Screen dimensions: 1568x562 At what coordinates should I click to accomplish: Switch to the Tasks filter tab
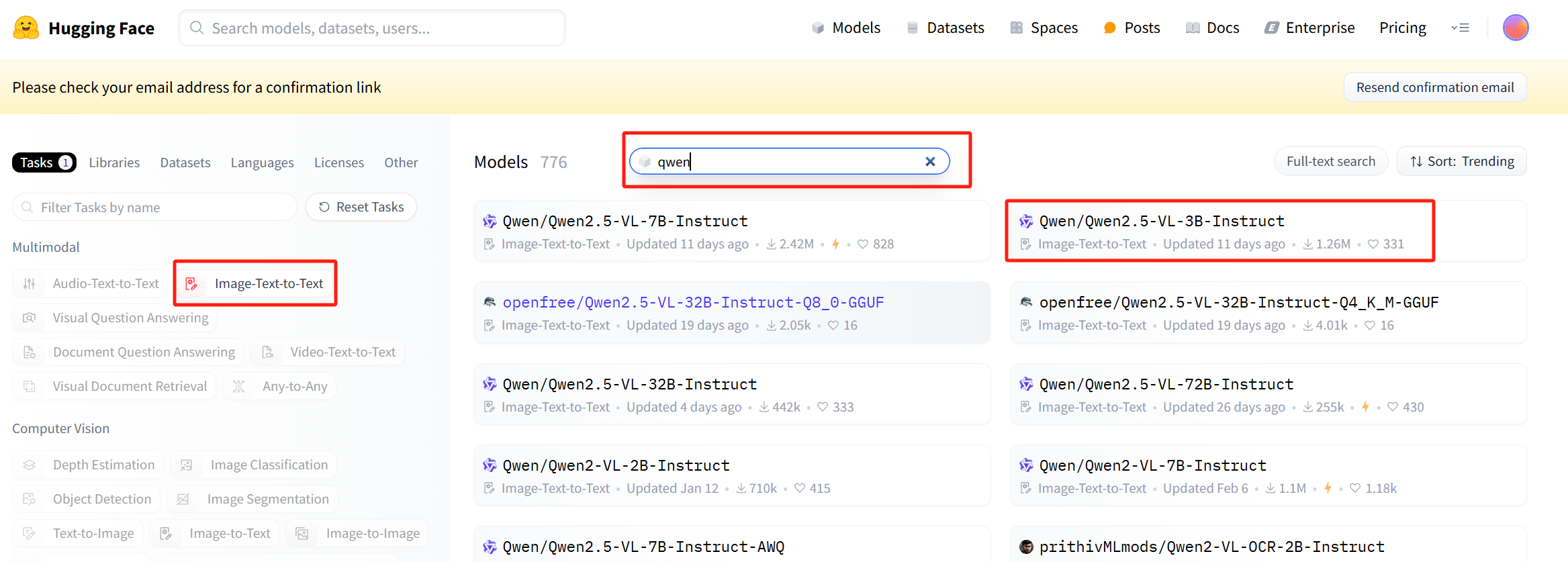[44, 162]
